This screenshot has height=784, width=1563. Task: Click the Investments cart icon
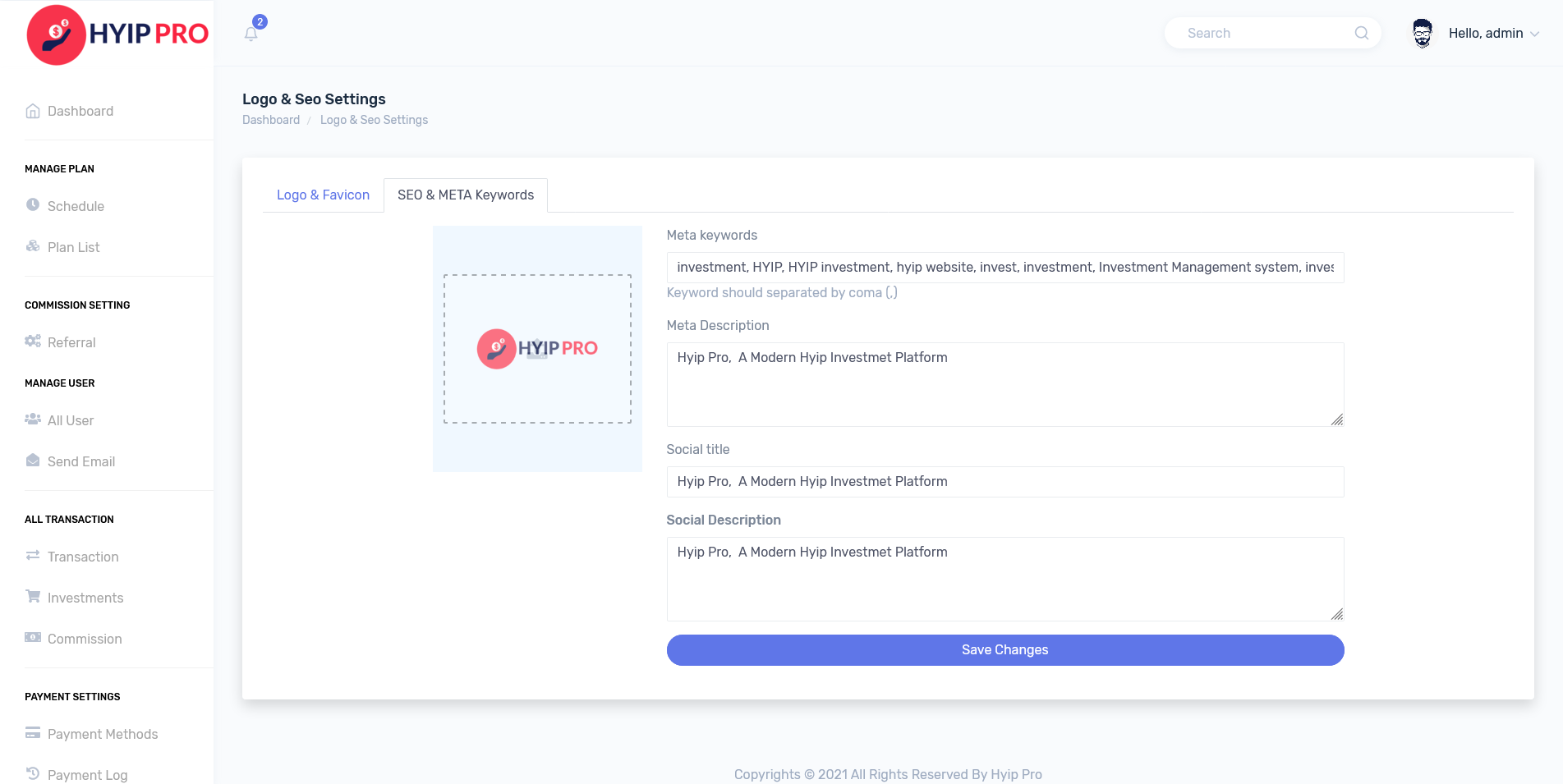coord(33,597)
